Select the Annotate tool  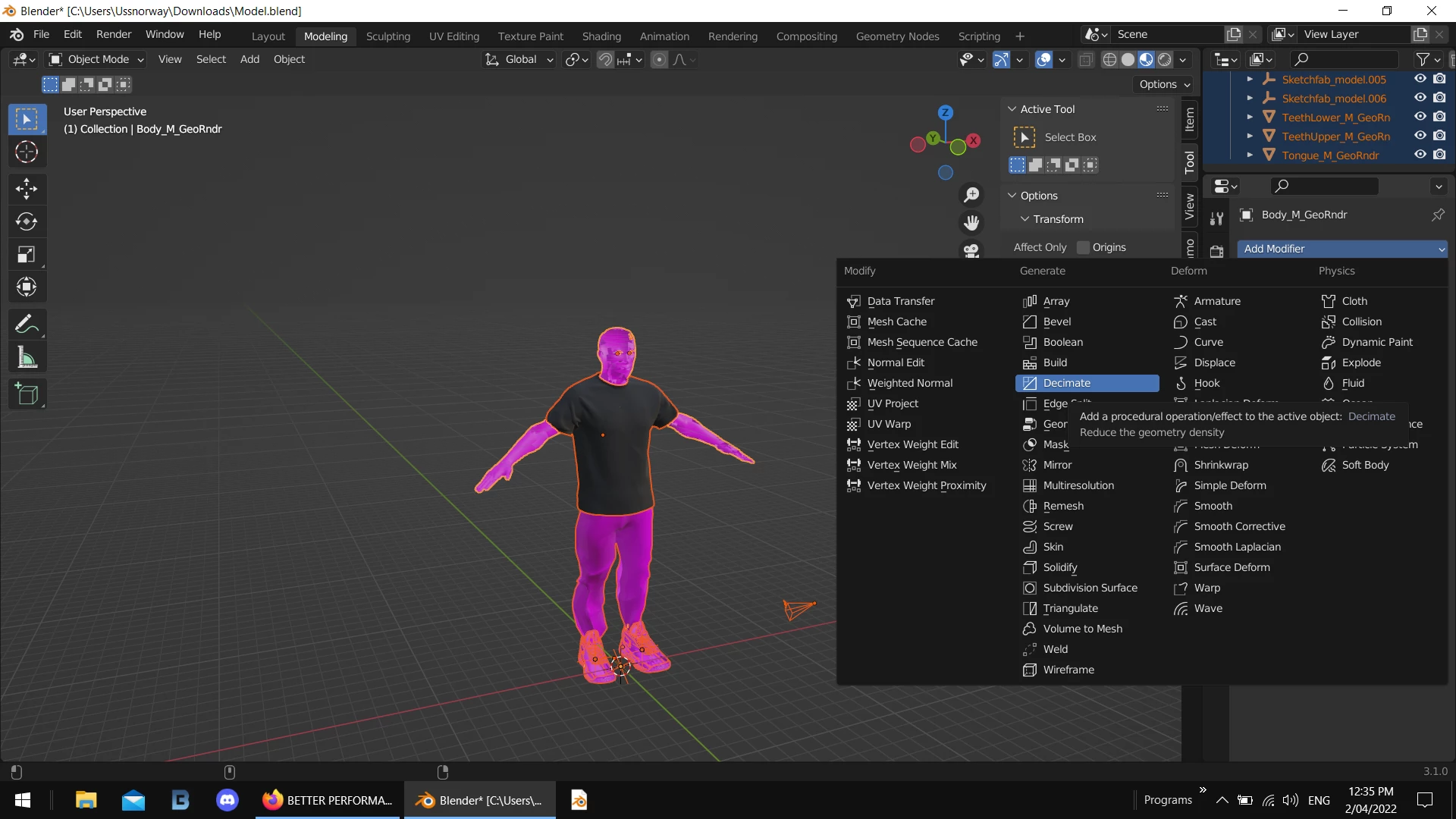[27, 325]
